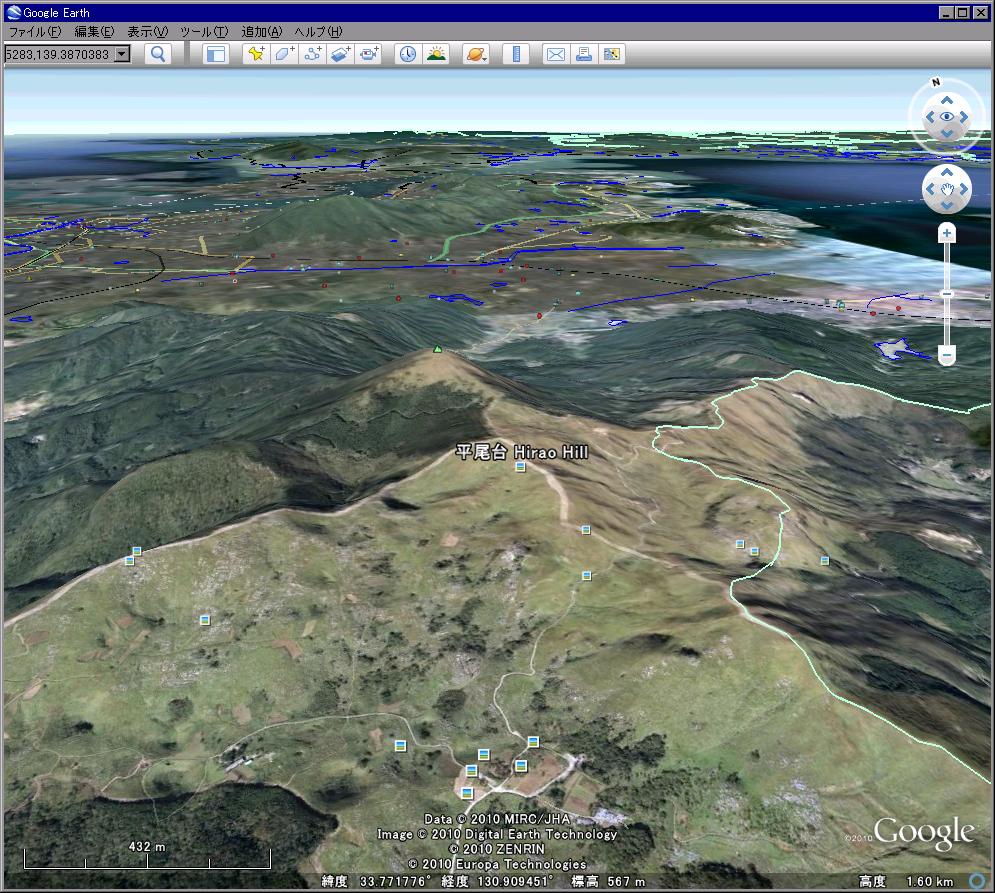This screenshot has width=995, height=893.
Task: Print the current view
Action: pos(583,54)
